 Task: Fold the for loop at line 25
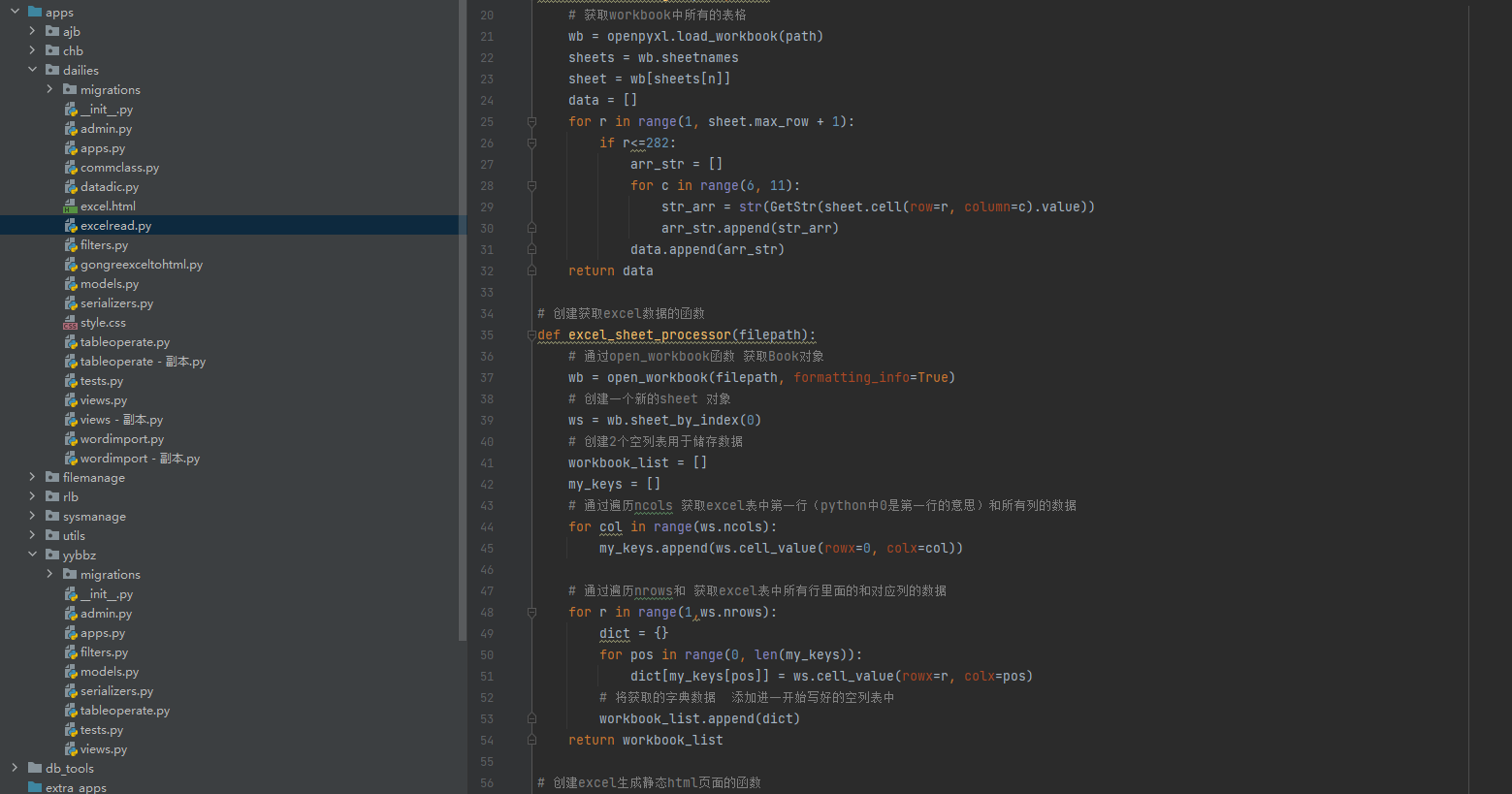click(531, 121)
